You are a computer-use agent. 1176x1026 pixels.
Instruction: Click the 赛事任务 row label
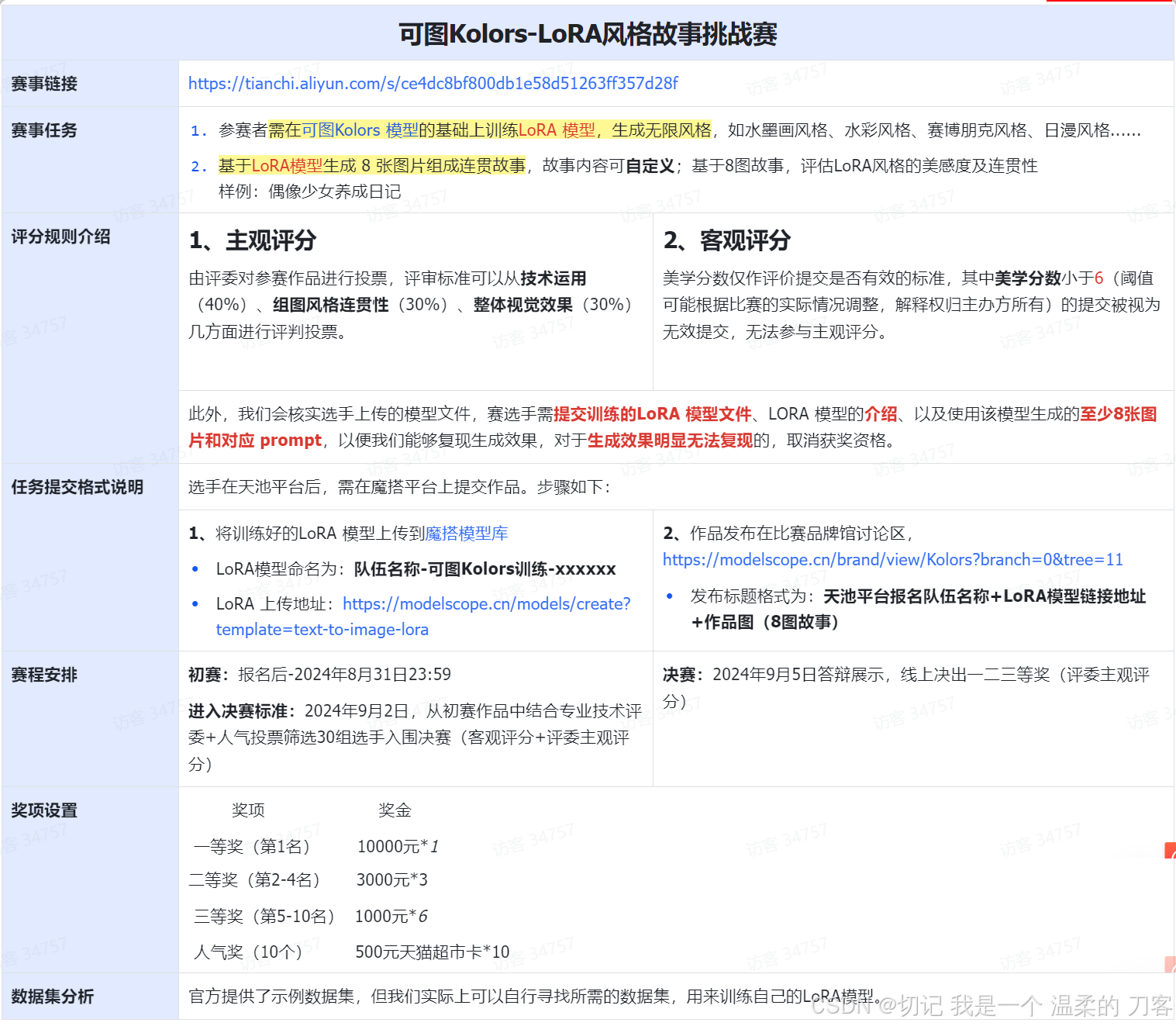pos(44,130)
